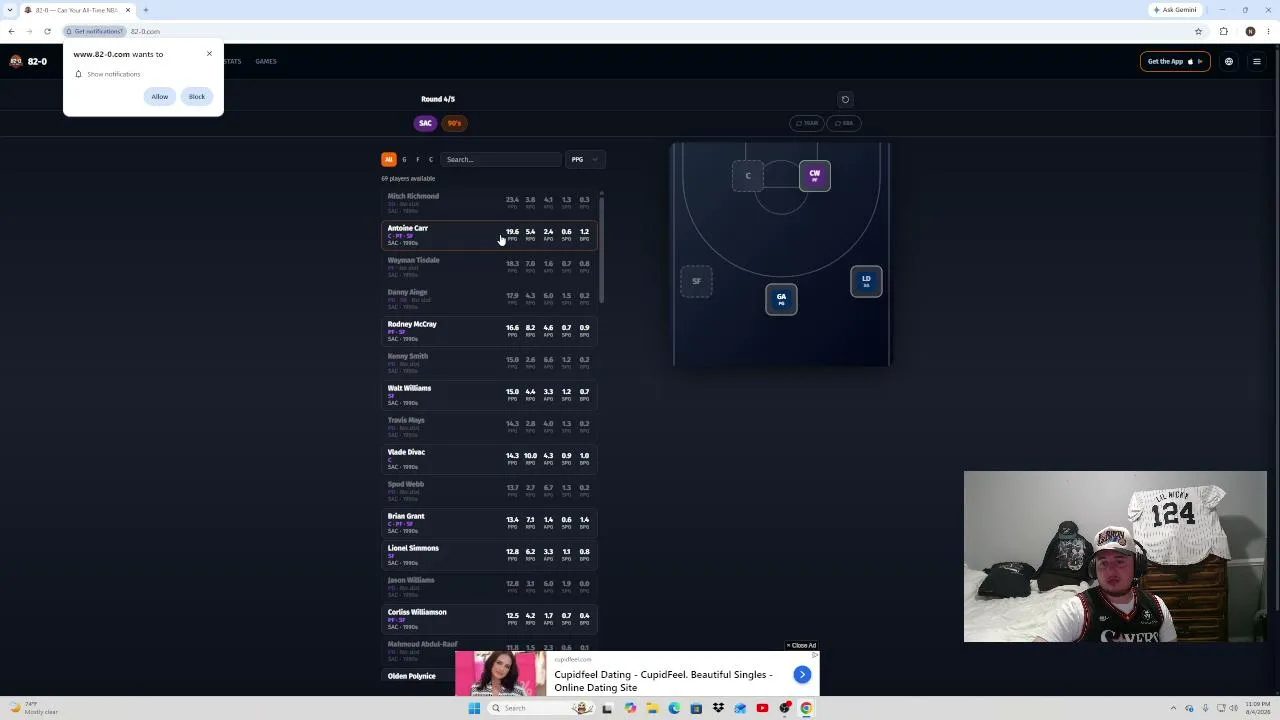The image size is (1280, 720).
Task: Select Walt Williams from the list
Action: tap(489, 395)
